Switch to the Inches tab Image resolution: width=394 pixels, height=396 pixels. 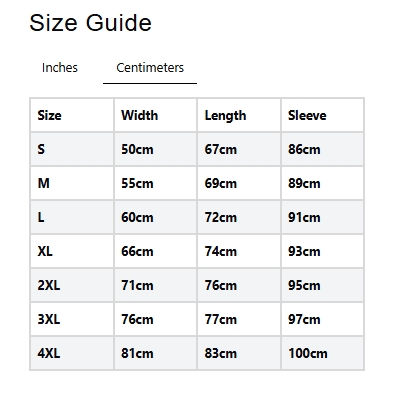coord(60,68)
